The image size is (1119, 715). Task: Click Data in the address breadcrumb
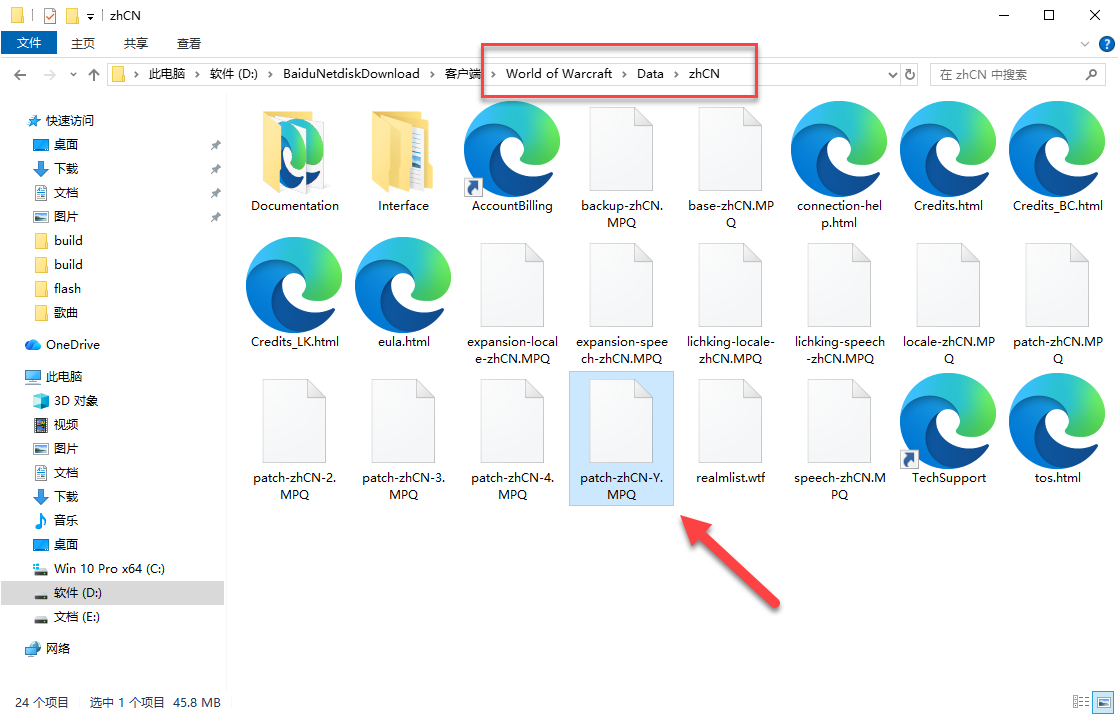click(650, 73)
